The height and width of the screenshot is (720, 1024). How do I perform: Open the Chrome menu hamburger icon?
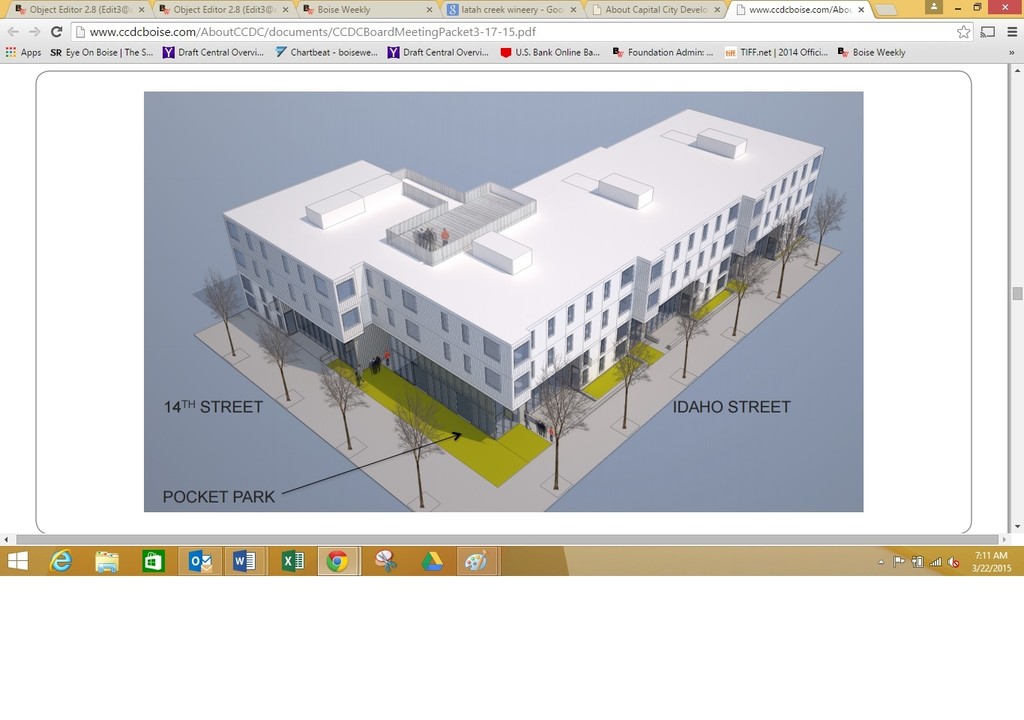[1011, 32]
